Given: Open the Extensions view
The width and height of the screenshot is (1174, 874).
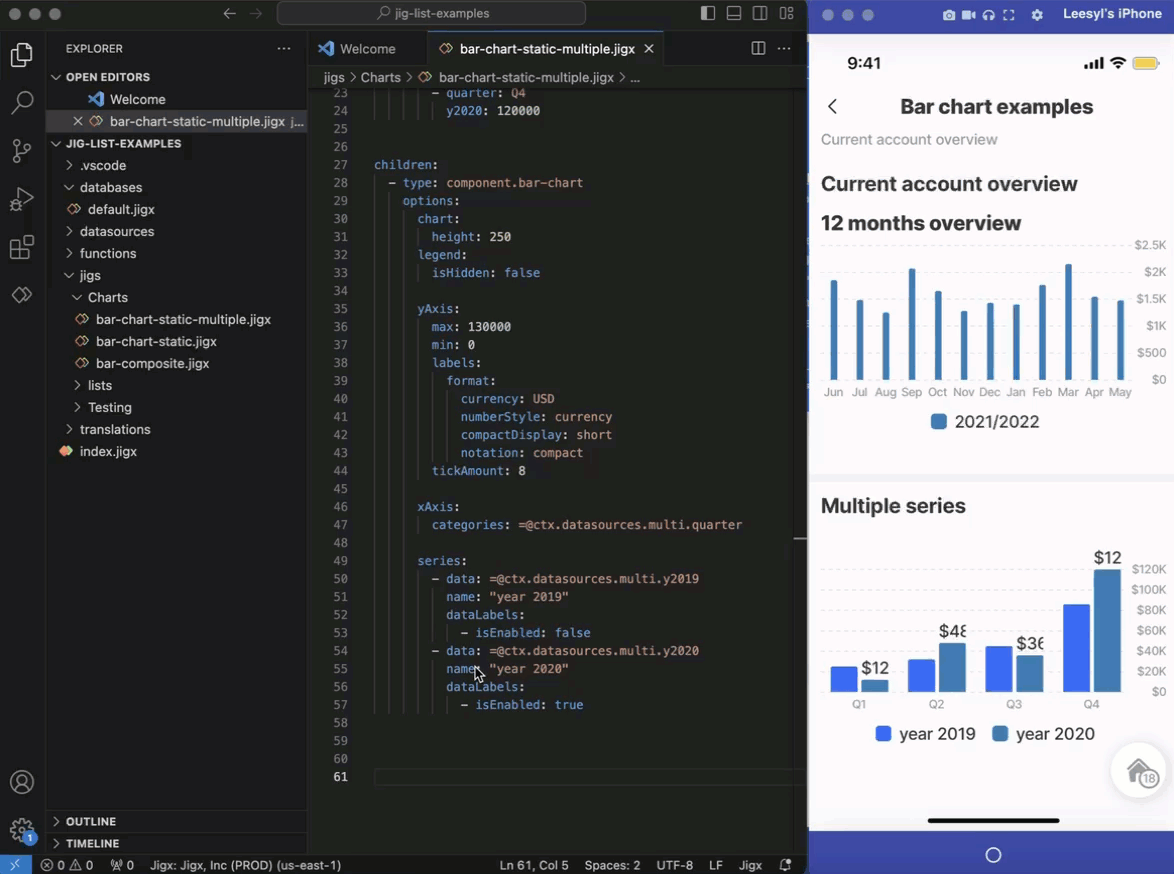Looking at the screenshot, I should coord(22,247).
